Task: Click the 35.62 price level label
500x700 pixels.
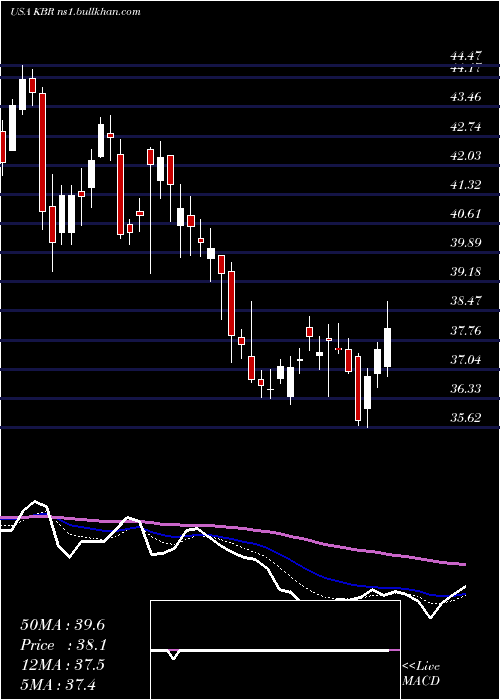Action: click(466, 417)
